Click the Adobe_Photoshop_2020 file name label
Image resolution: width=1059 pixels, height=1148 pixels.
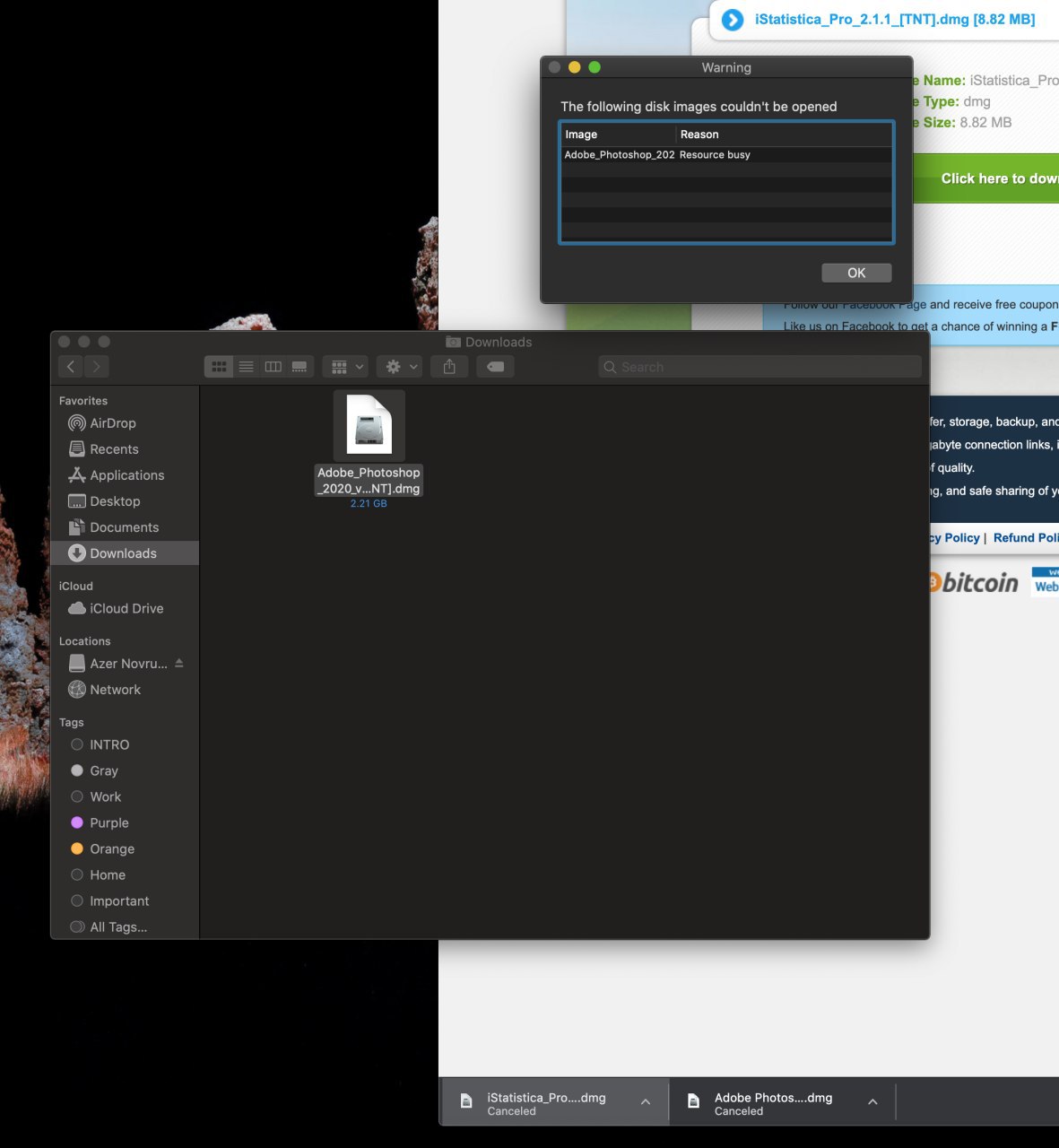point(369,481)
